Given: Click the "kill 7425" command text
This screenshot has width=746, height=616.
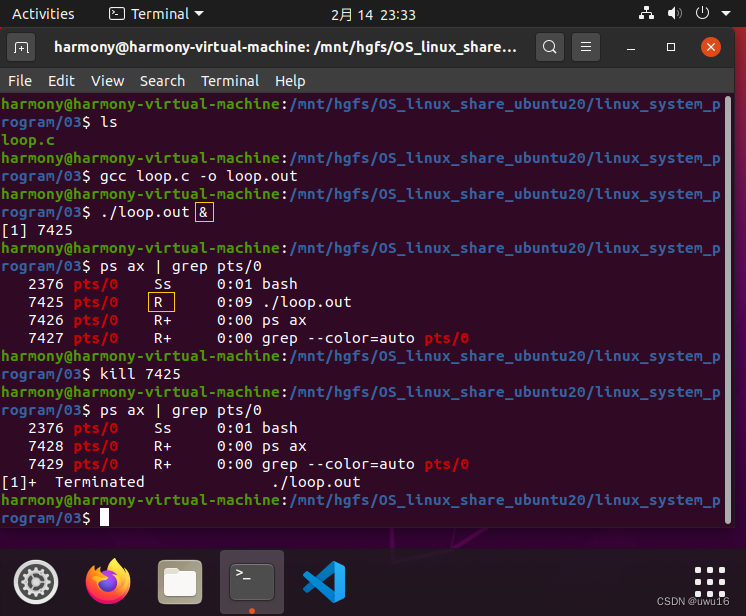Looking at the screenshot, I should pos(140,374).
